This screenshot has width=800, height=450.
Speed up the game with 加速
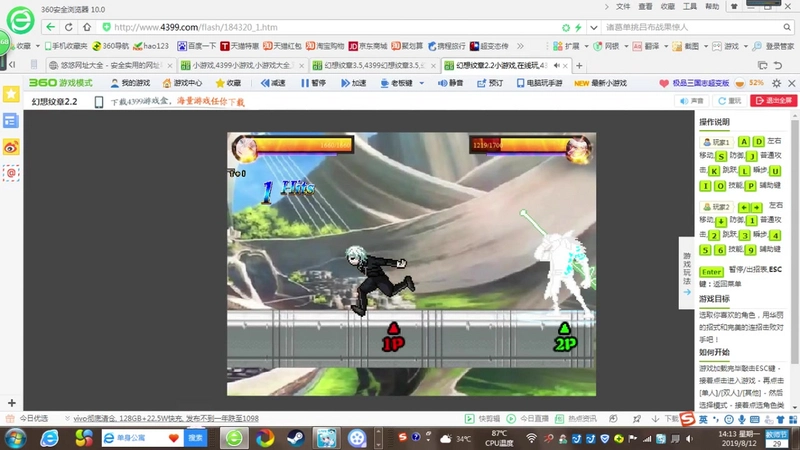coord(354,83)
